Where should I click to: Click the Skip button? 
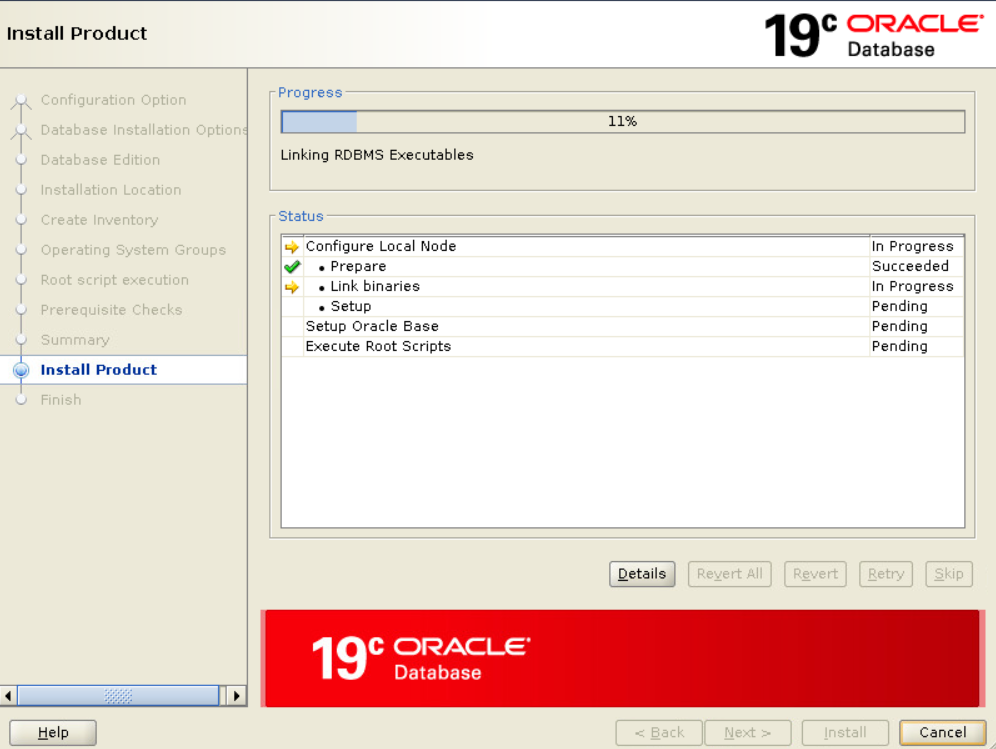pos(948,574)
